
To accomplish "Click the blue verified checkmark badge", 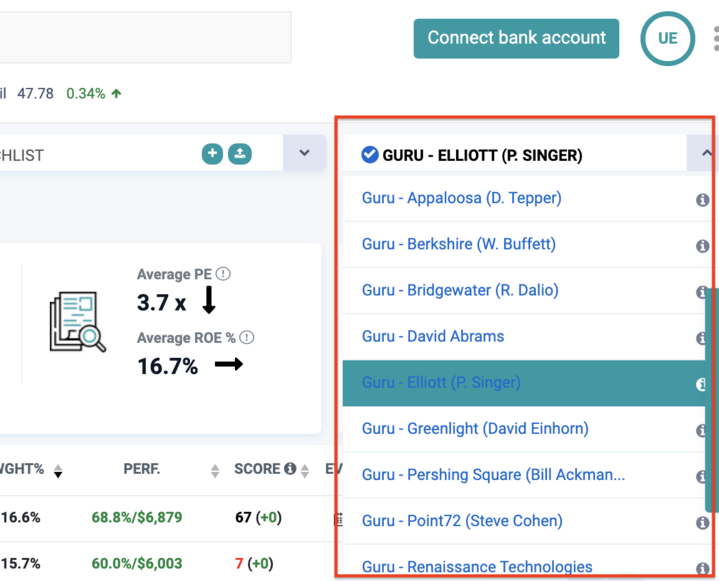I will coord(370,155).
